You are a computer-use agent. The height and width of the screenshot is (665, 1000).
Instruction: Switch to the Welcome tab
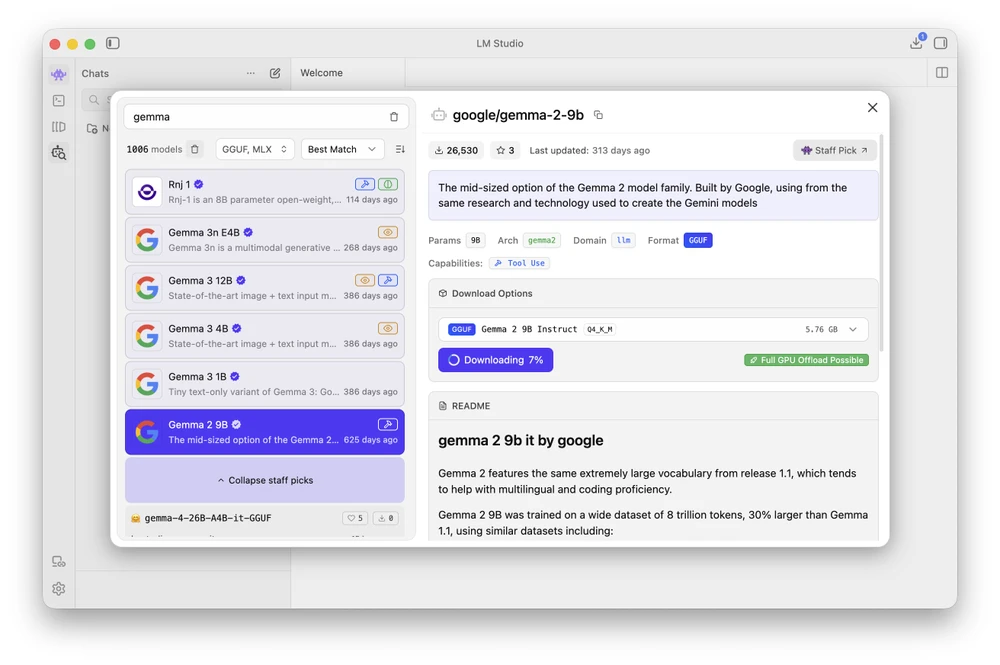tap(321, 73)
